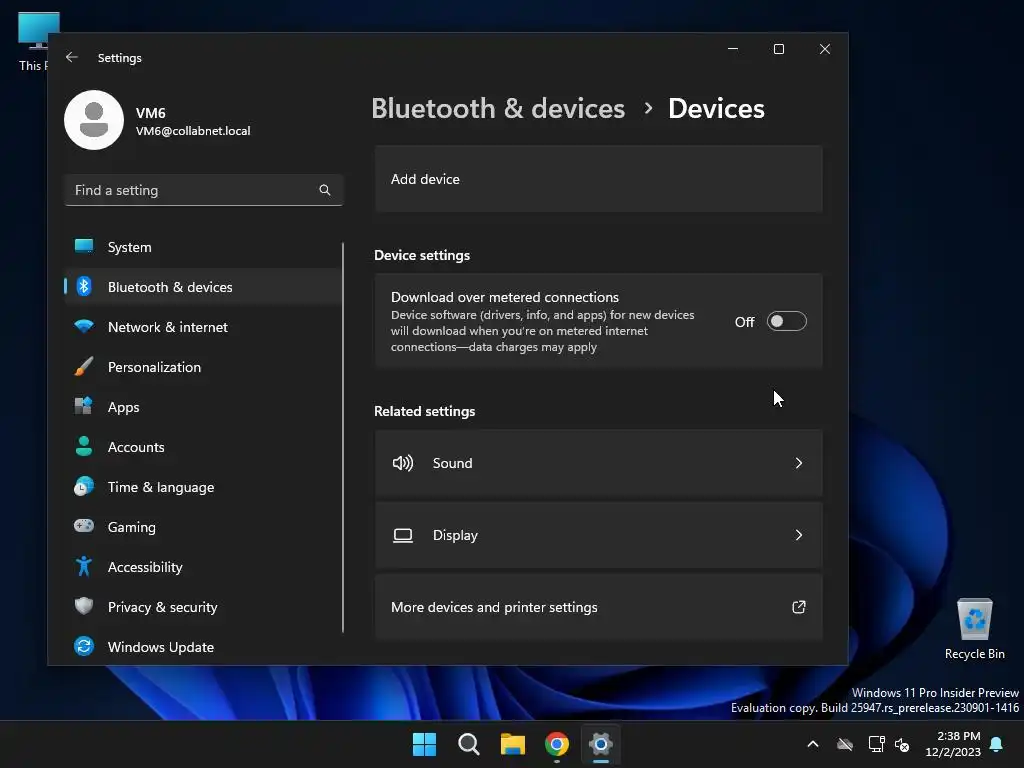
Task: Open the Apps settings category
Action: 203,406
